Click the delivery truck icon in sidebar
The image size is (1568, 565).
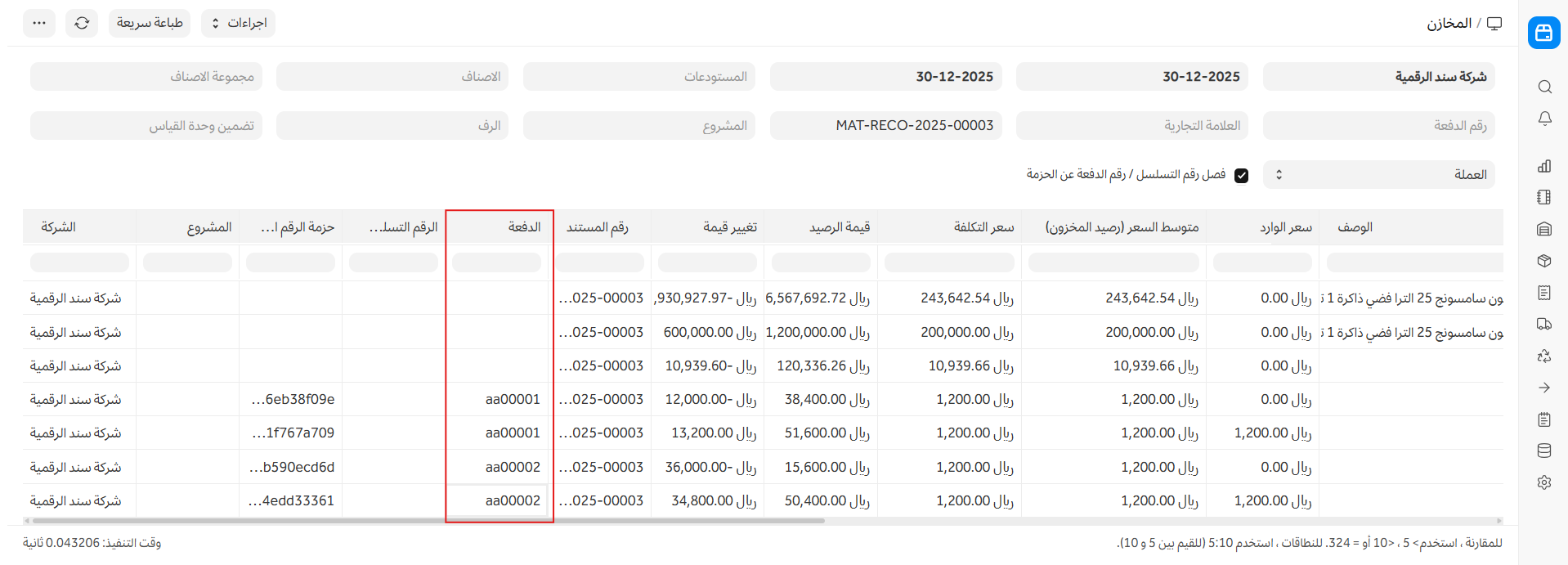pyautogui.click(x=1543, y=324)
